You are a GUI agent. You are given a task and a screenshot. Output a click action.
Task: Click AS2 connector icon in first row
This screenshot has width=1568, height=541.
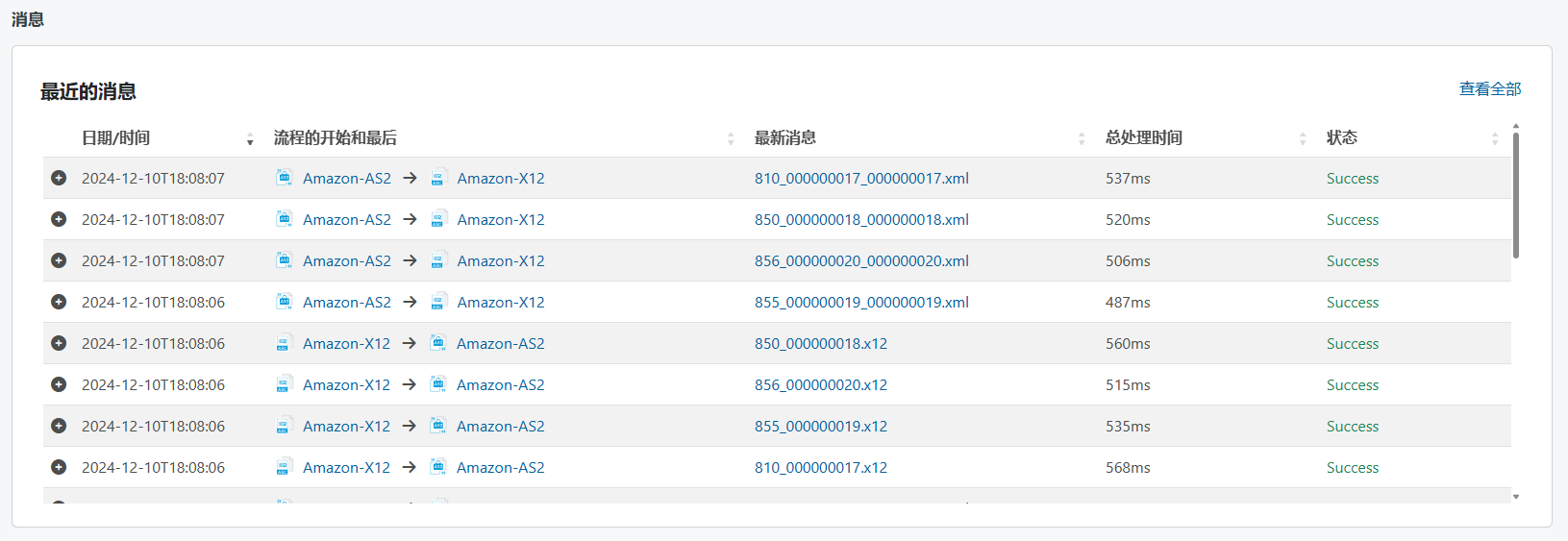coord(285,178)
